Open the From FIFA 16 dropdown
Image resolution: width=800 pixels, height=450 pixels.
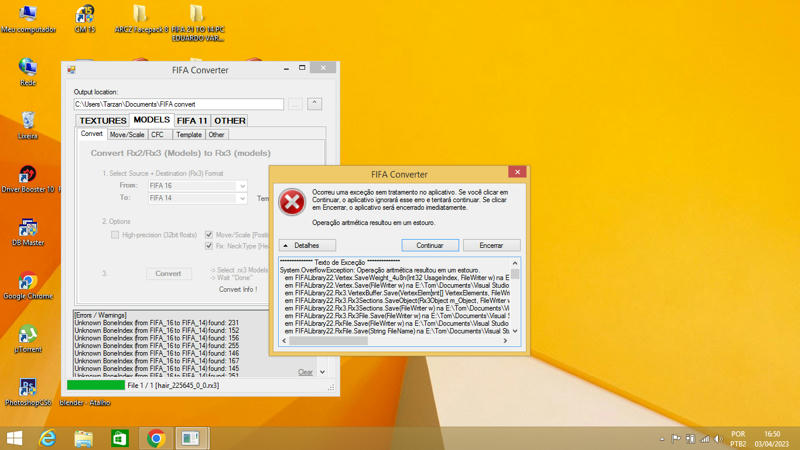click(197, 186)
